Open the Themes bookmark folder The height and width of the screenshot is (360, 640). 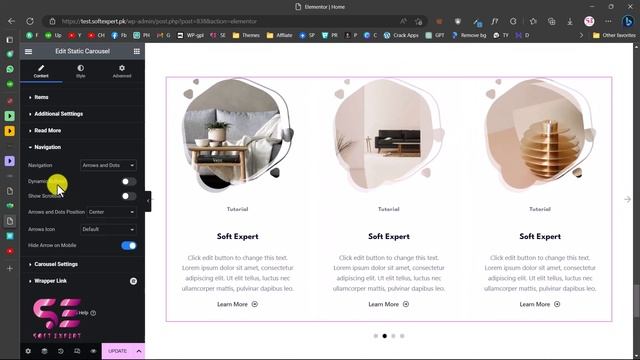pyautogui.click(x=246, y=36)
